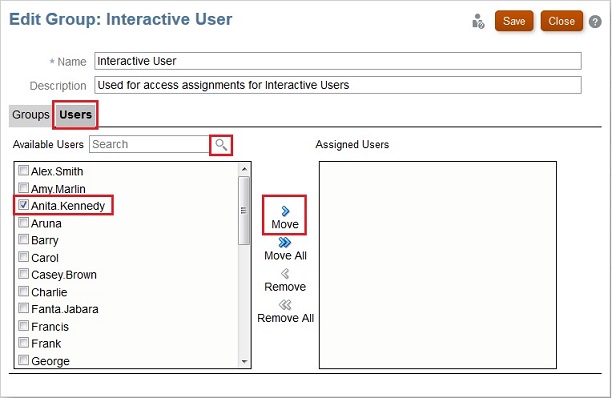Image resolution: width=612 pixels, height=398 pixels.
Task: Select the Casey.Brown name text
Action: point(64,275)
